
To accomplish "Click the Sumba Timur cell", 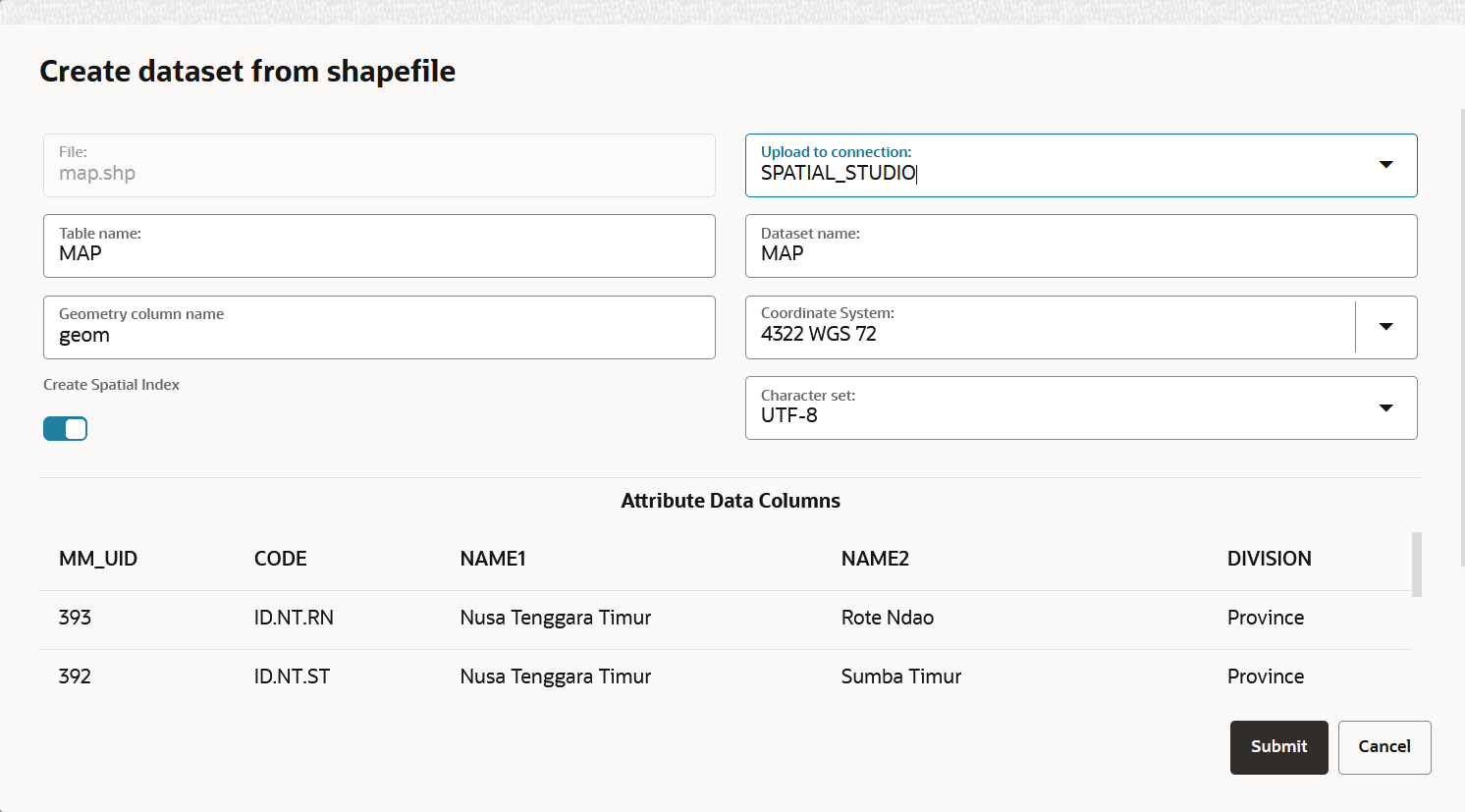I will click(x=901, y=677).
